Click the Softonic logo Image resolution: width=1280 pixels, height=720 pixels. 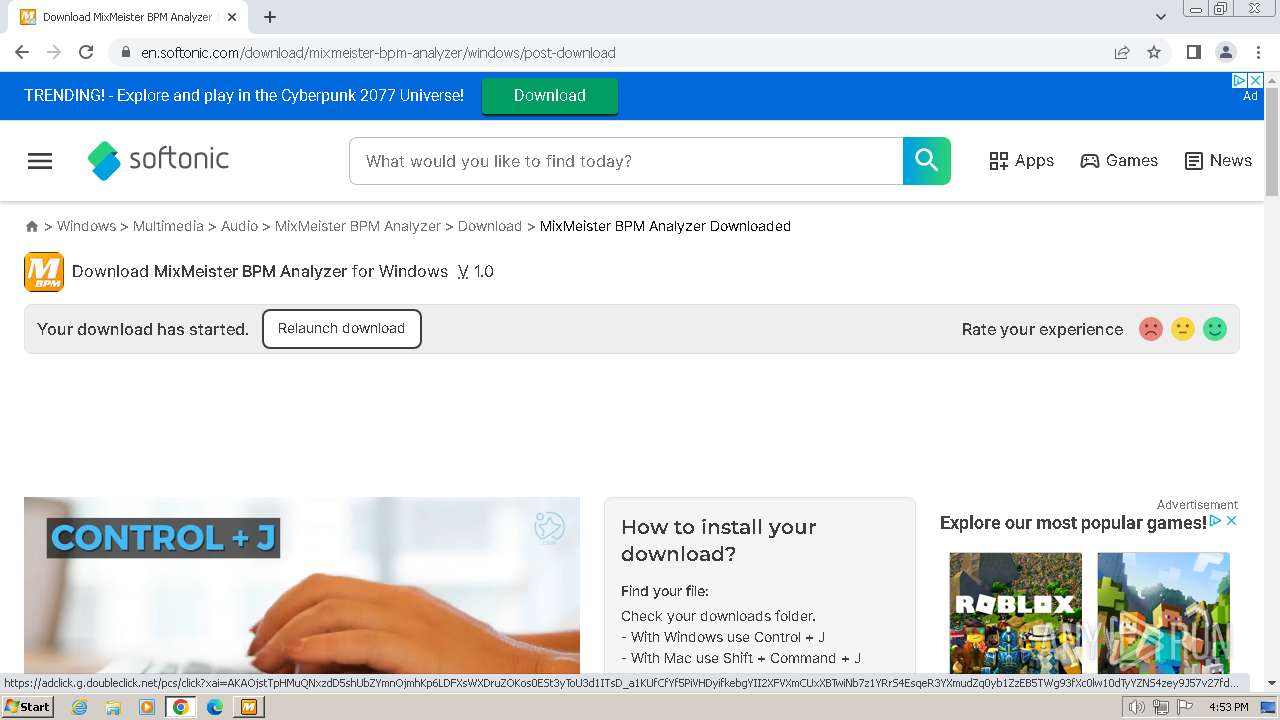(x=158, y=160)
